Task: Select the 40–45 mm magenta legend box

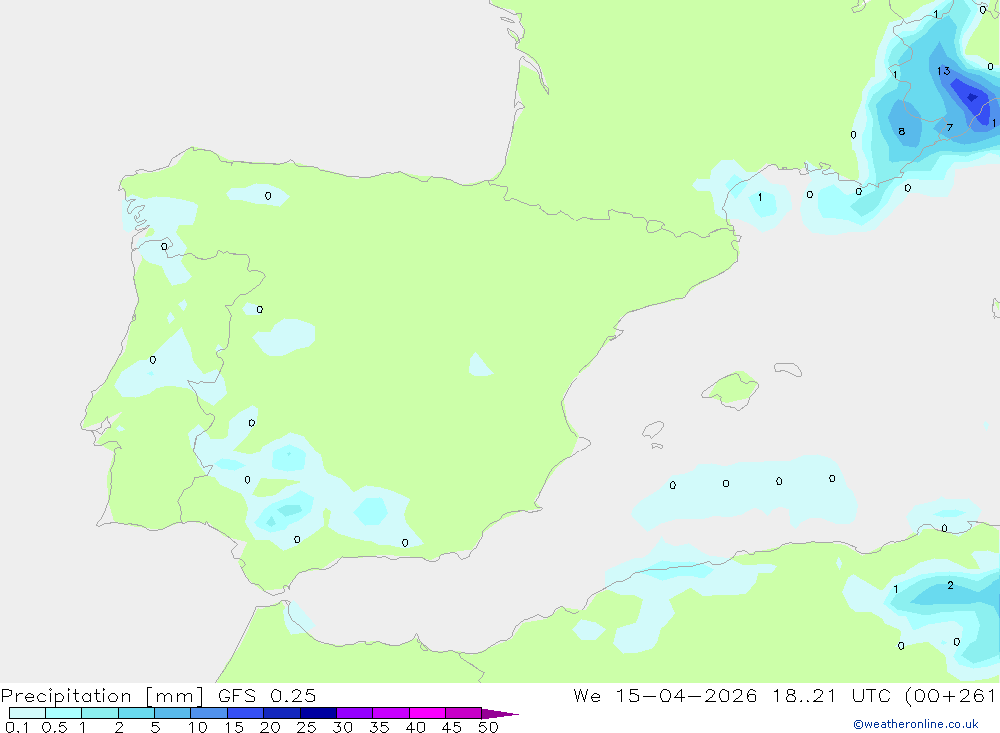Action: [427, 713]
